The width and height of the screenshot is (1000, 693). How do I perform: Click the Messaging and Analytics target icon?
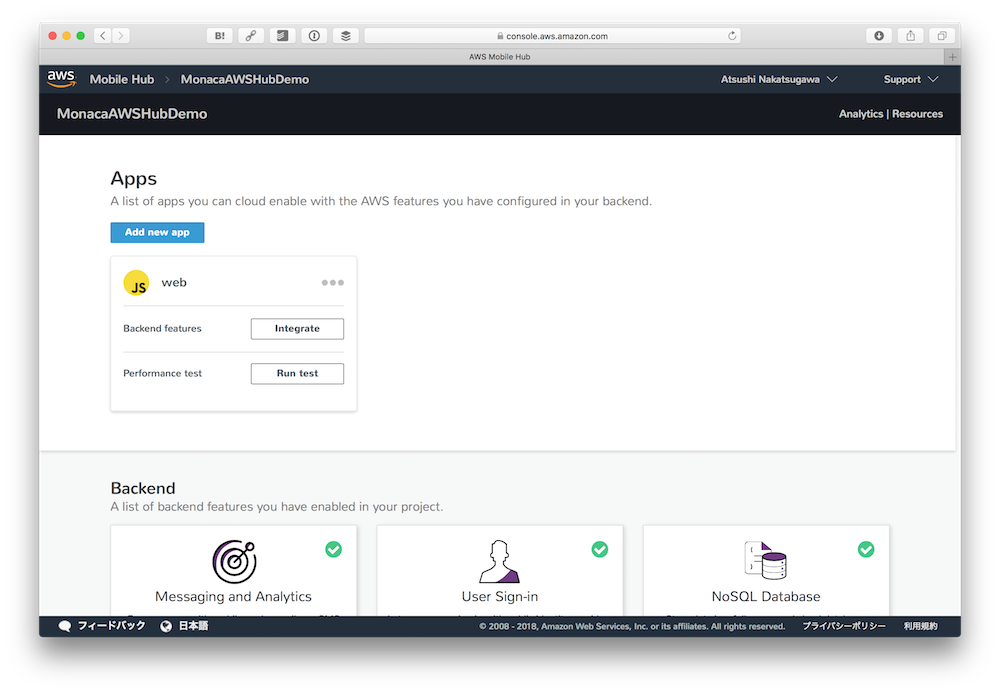coord(234,561)
